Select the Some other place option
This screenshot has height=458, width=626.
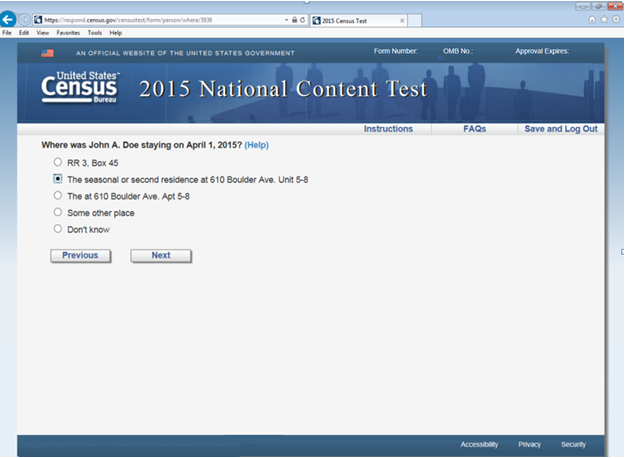(58, 212)
